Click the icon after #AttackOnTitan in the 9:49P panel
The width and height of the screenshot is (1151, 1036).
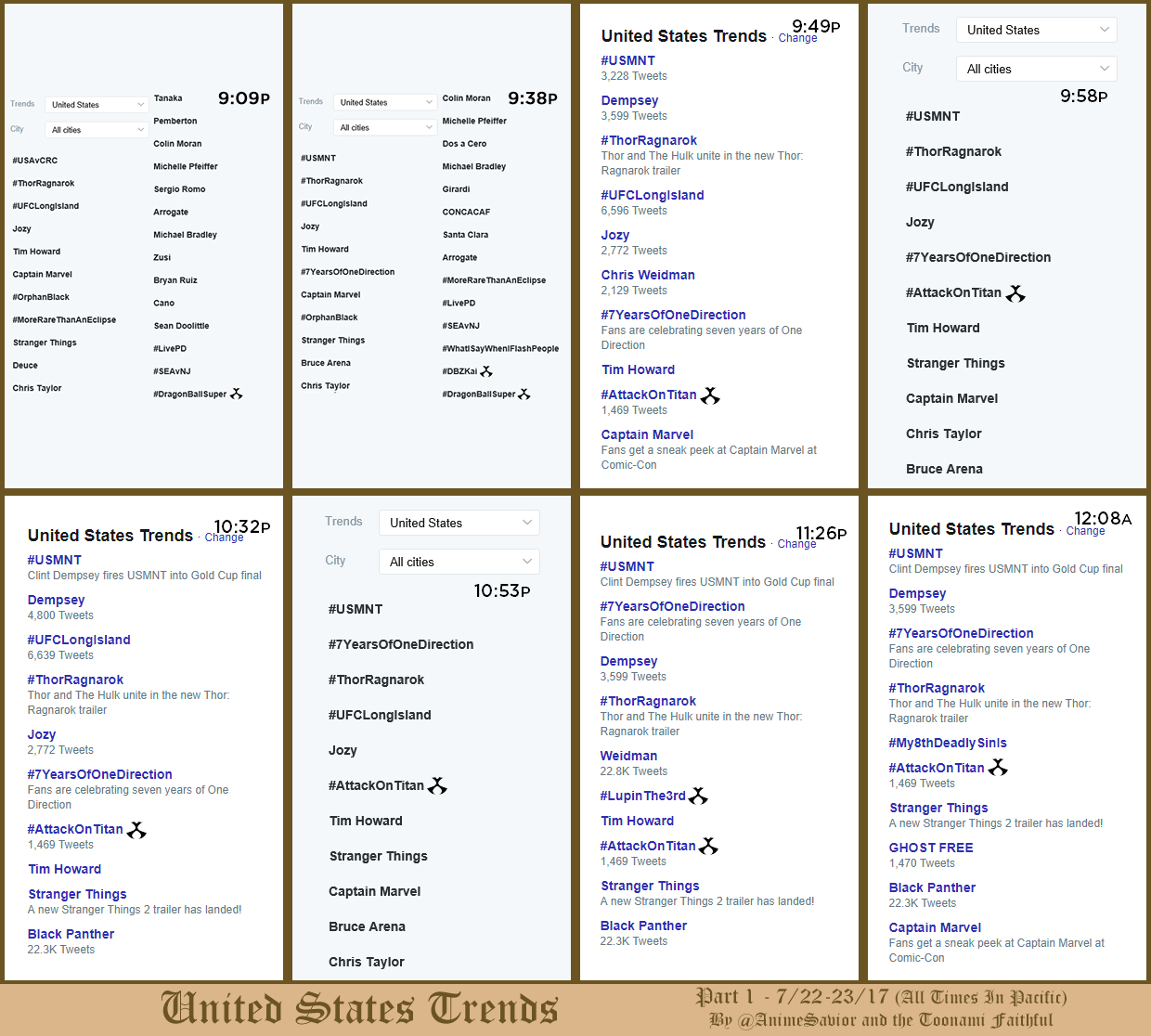[x=710, y=395]
